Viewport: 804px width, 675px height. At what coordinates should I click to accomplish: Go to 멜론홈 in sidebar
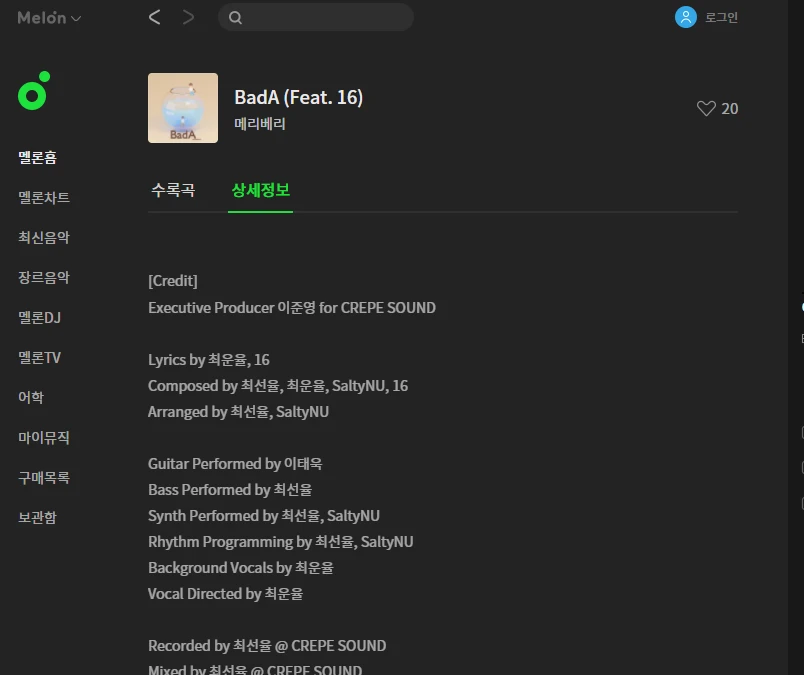[37, 157]
